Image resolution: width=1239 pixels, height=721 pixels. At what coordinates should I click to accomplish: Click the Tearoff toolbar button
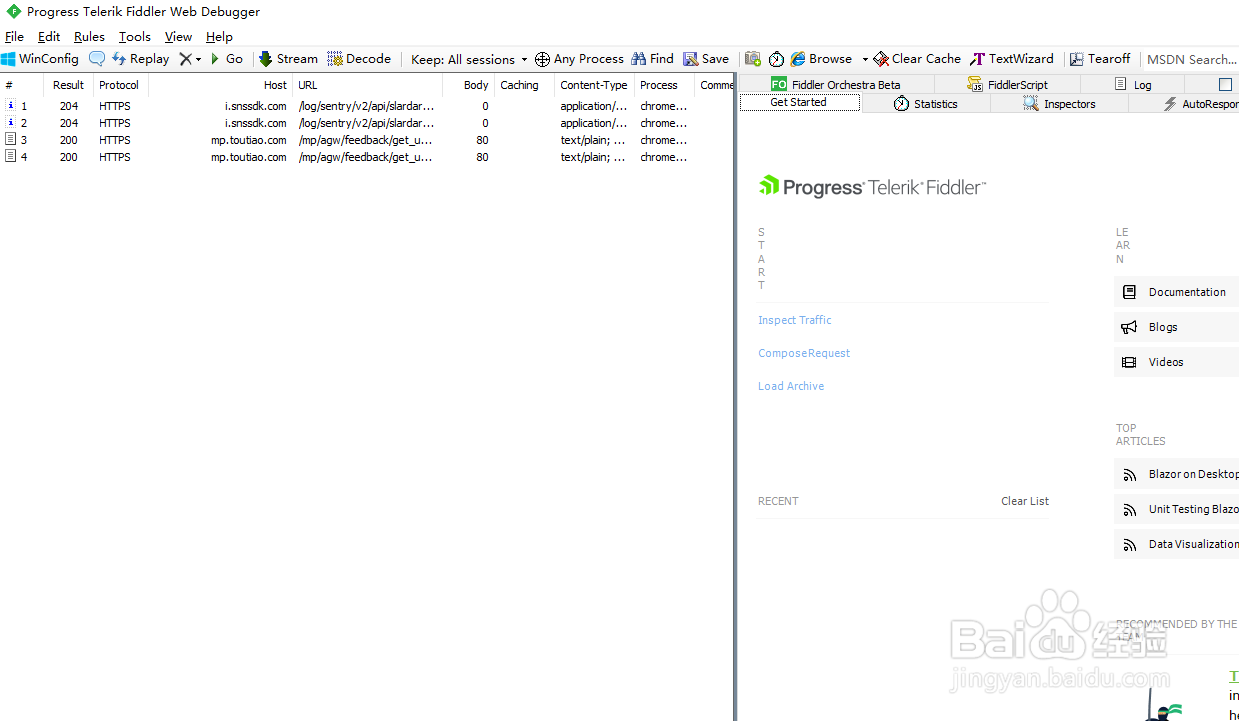(1099, 59)
